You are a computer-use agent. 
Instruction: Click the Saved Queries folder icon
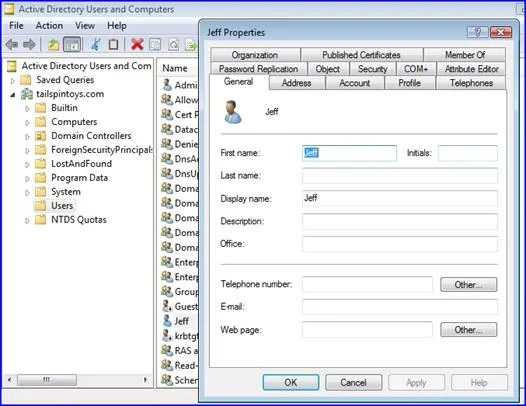click(x=26, y=80)
